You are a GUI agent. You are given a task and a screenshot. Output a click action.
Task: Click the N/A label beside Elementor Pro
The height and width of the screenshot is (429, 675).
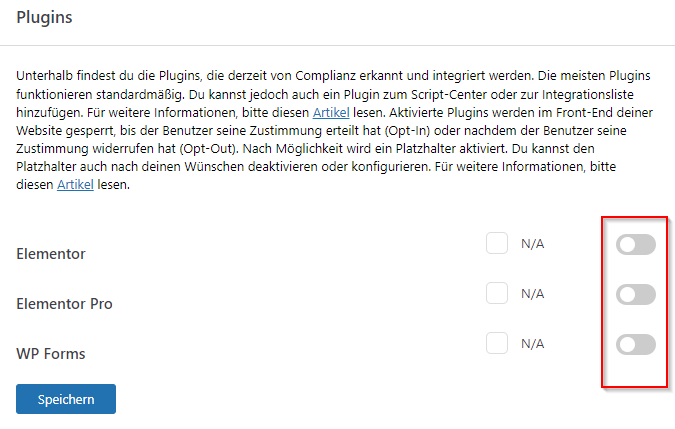533,293
